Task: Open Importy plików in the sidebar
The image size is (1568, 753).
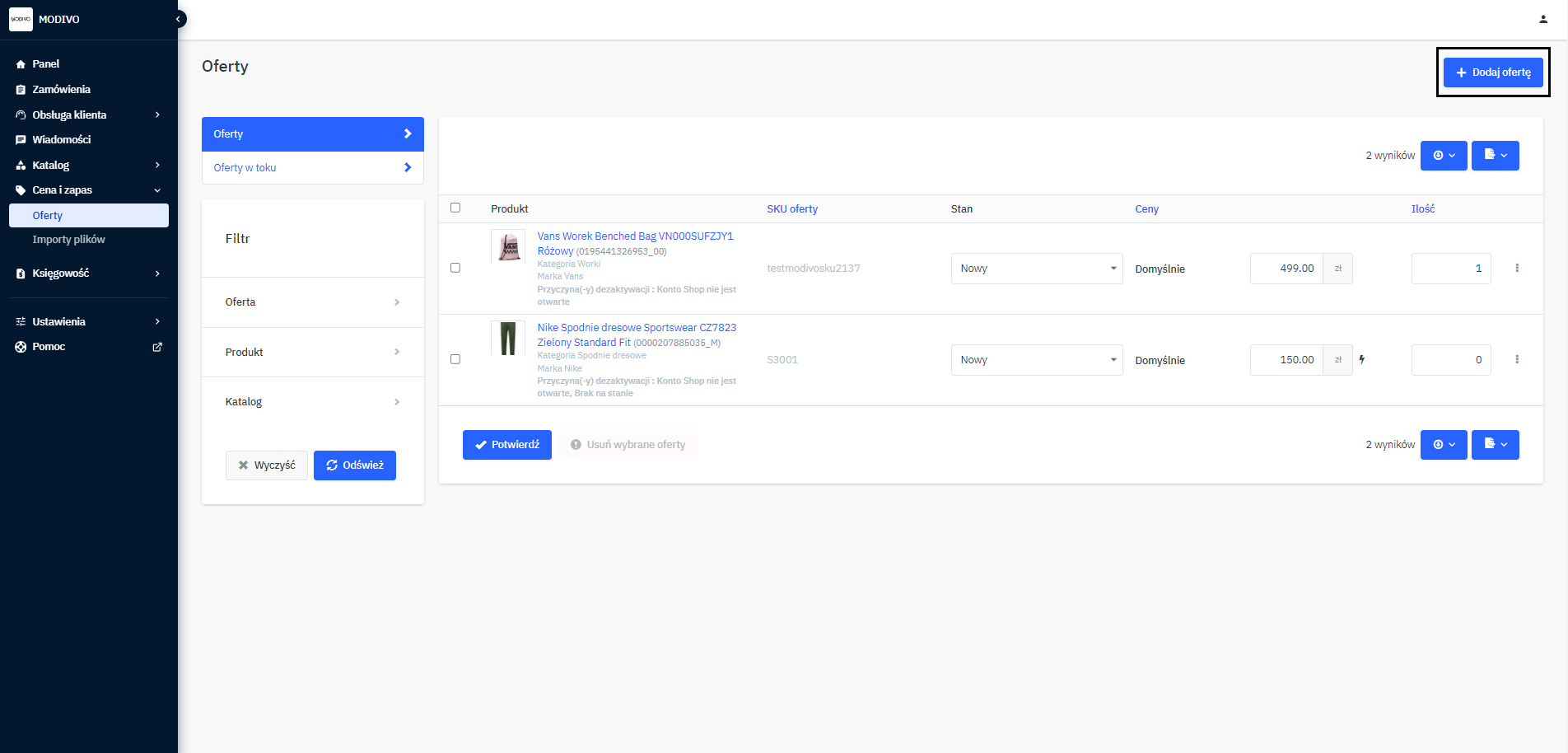Action: [69, 240]
